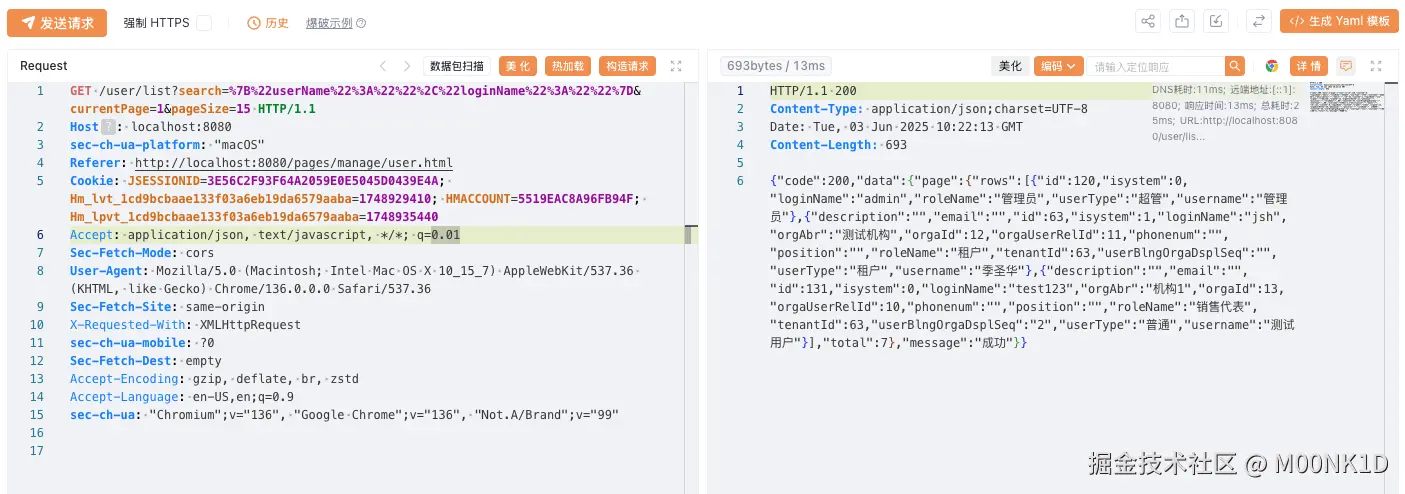This screenshot has height=494, width=1405.
Task: Click the "message":"成功" JSON response text
Action: [x=962, y=343]
